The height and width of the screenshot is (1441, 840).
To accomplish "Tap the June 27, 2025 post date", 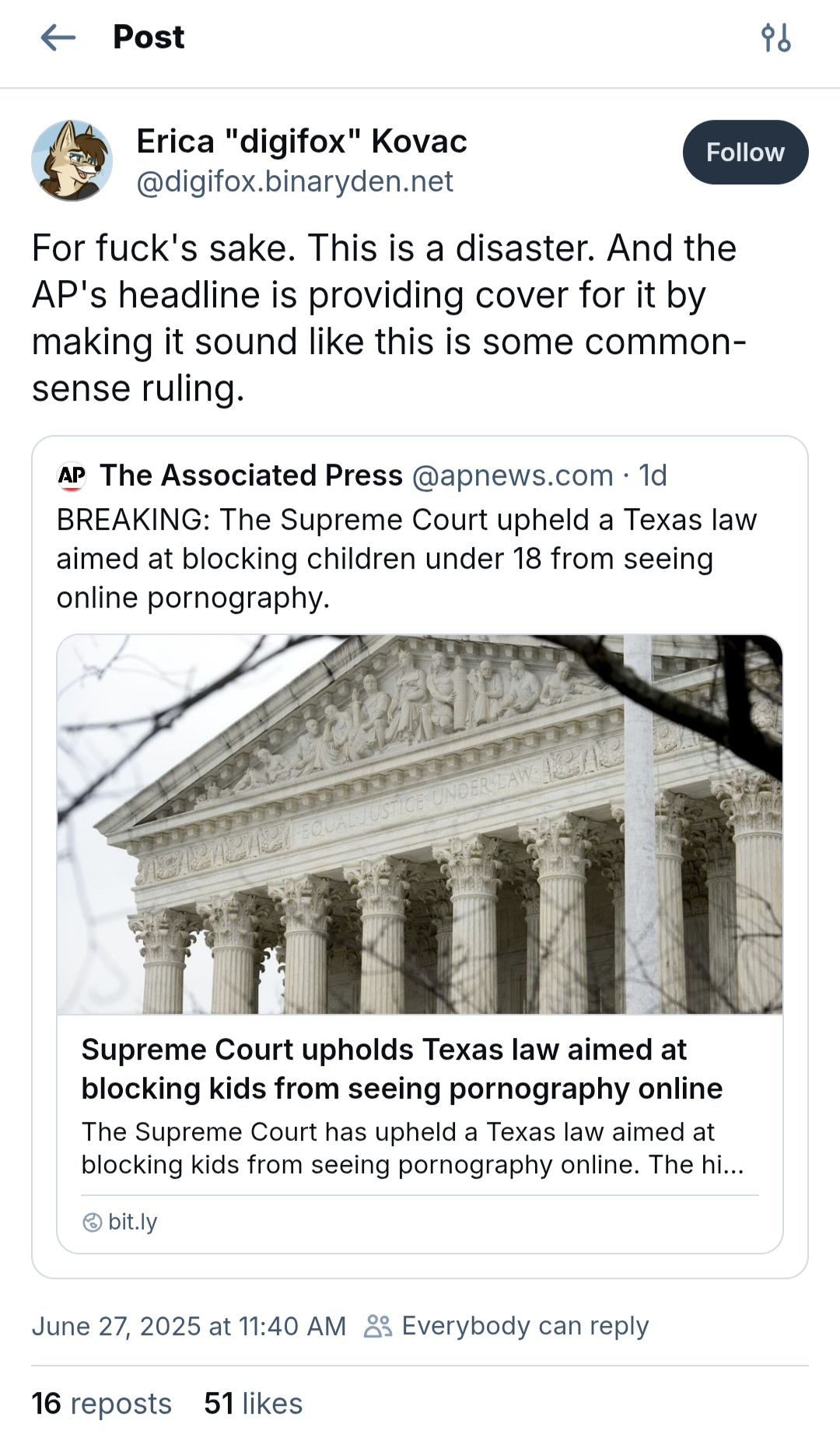I will click(188, 1326).
